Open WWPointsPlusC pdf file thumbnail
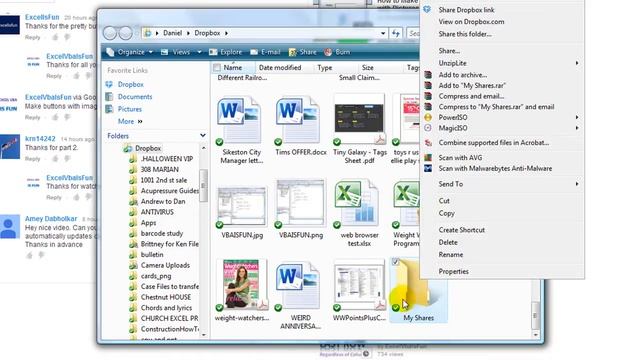Image resolution: width=640 pixels, height=360 pixels. point(359,285)
